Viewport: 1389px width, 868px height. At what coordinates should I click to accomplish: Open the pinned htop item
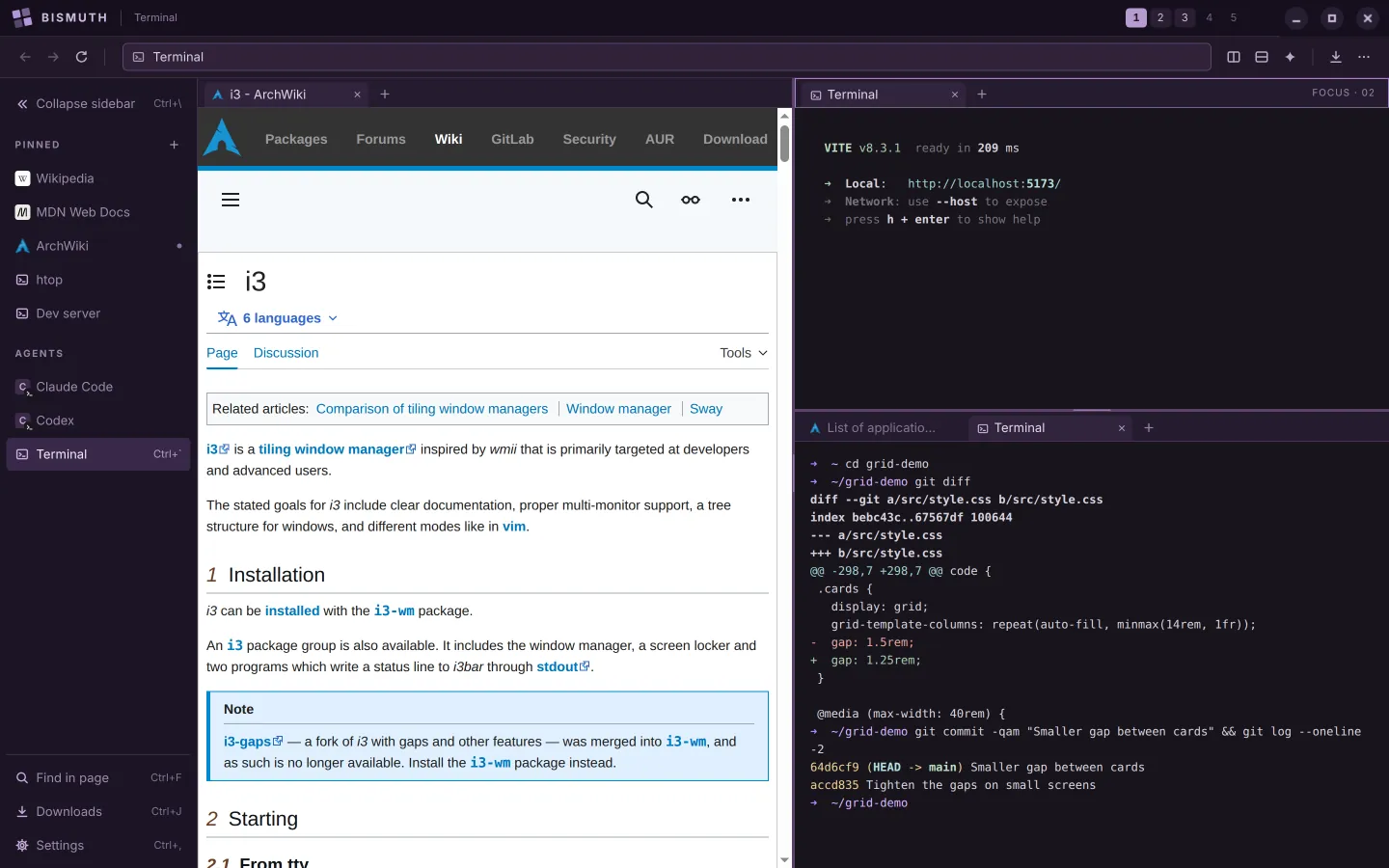coord(98,280)
